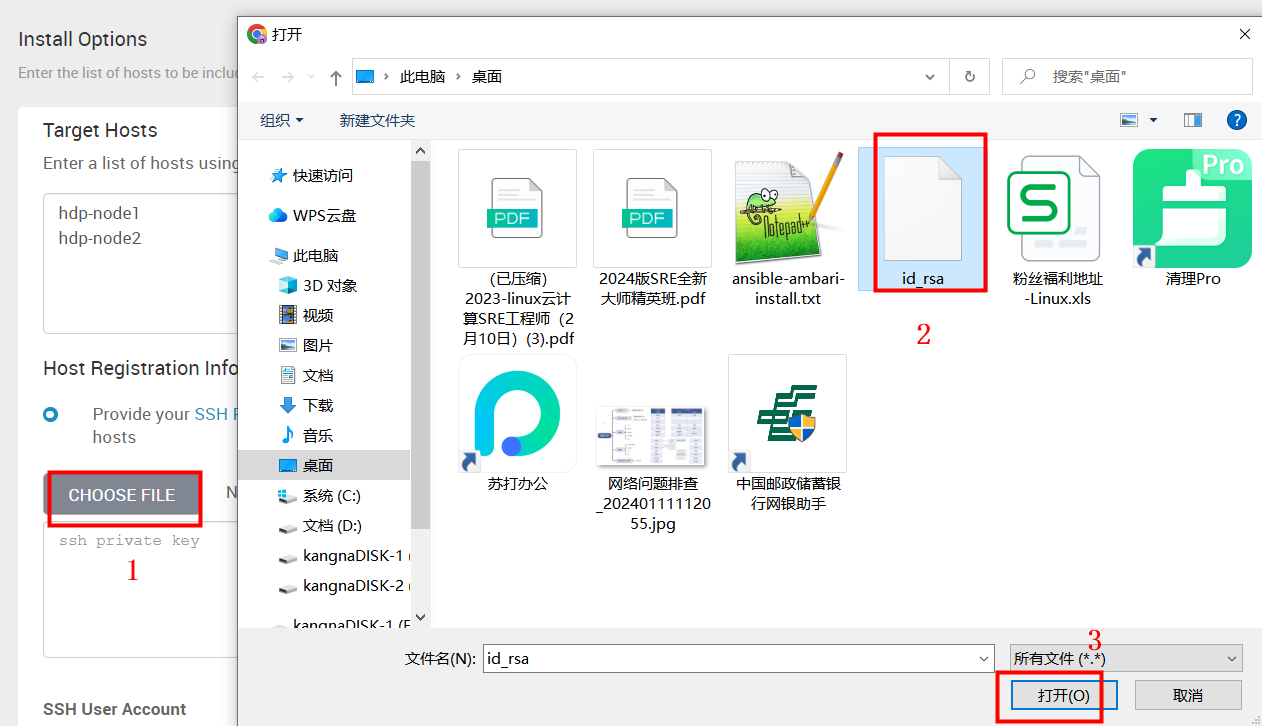This screenshot has height=726, width=1262.
Task: Select 系统 (C:) drive
Action: [318, 495]
